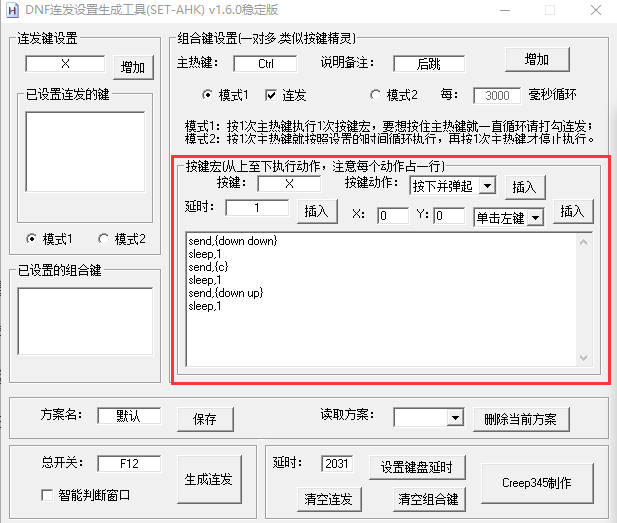The height and width of the screenshot is (523, 617).
Task: Click the 3000 毫秒循环 interval field
Action: (x=497, y=95)
